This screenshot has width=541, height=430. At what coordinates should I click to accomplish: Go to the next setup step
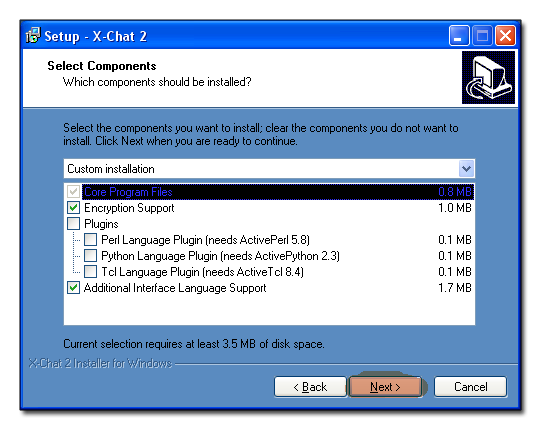click(x=385, y=387)
